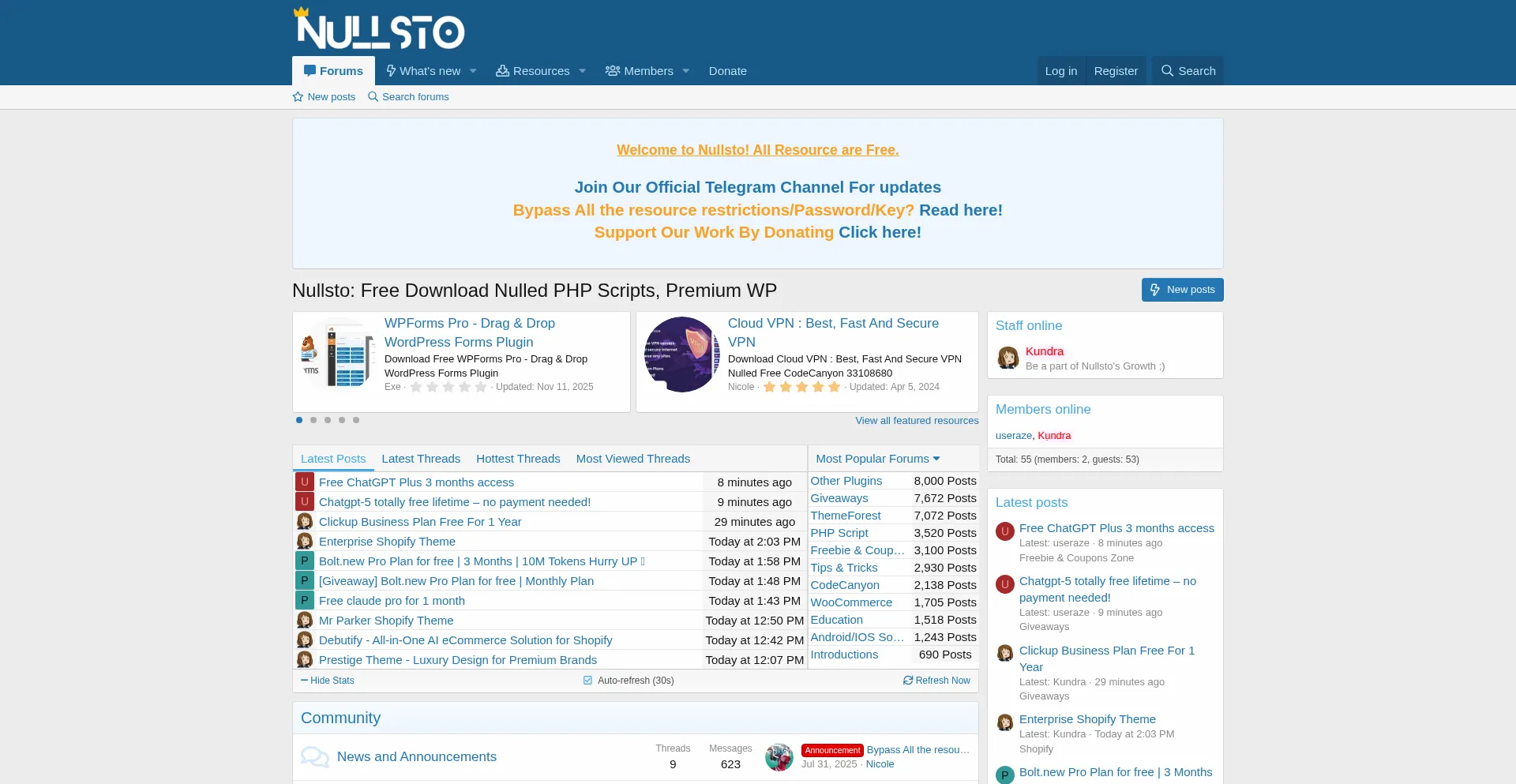1516x784 pixels.
Task: Open the Official Telegram Channel link
Action: tap(758, 187)
